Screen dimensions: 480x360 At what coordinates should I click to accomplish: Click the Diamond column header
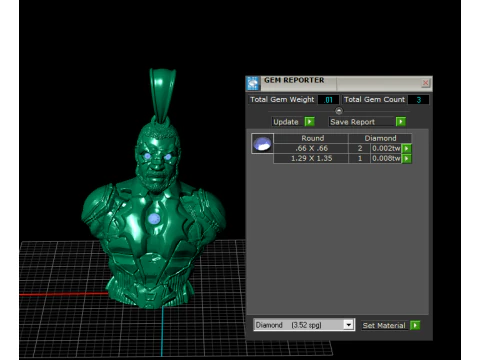pyautogui.click(x=380, y=138)
